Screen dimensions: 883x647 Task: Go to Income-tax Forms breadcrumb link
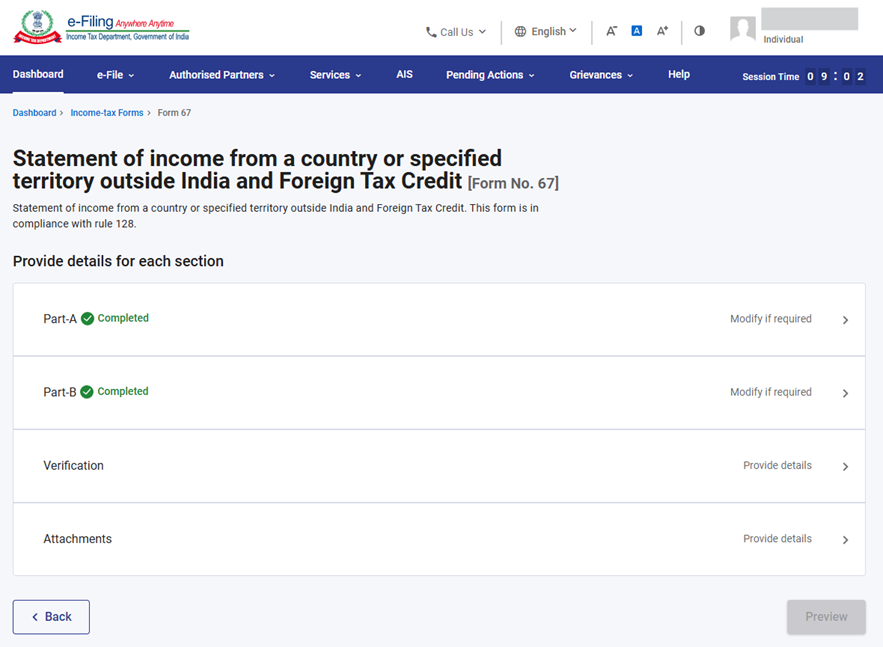pos(107,113)
